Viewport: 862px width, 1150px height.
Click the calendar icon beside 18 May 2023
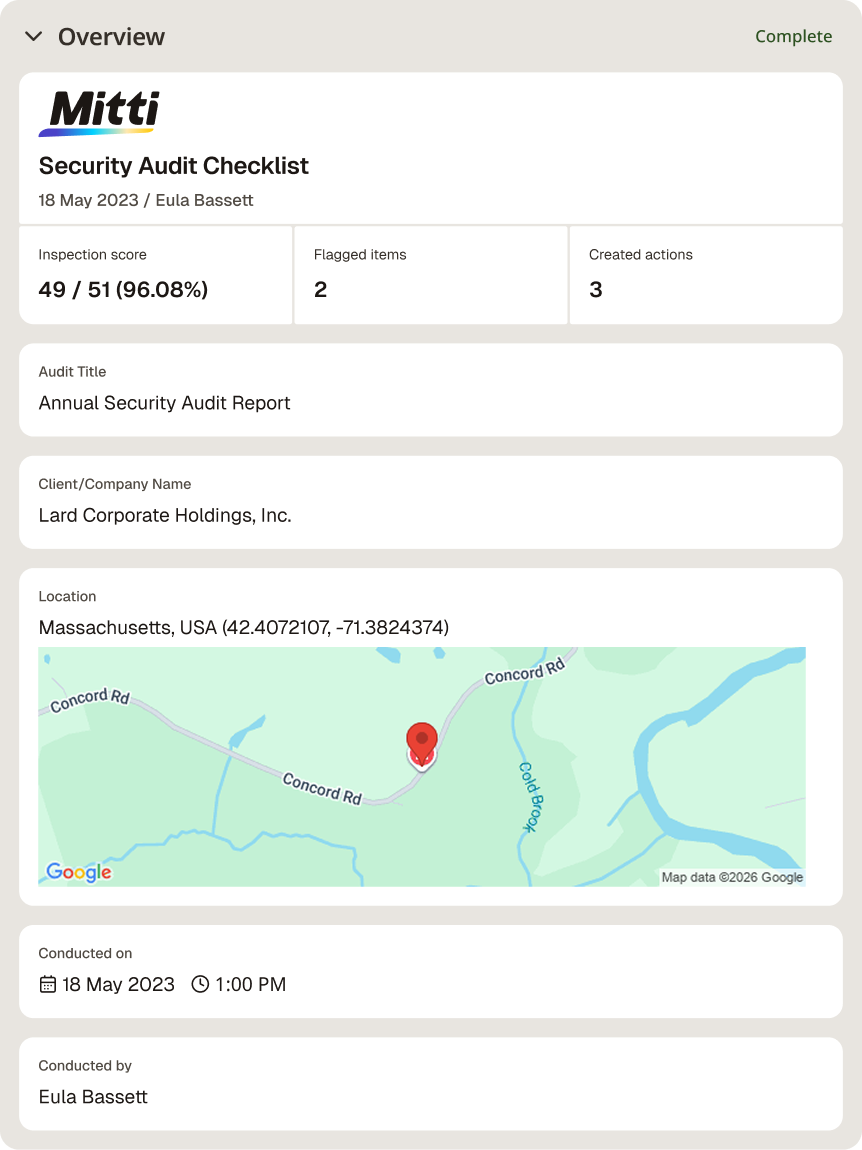pos(48,984)
